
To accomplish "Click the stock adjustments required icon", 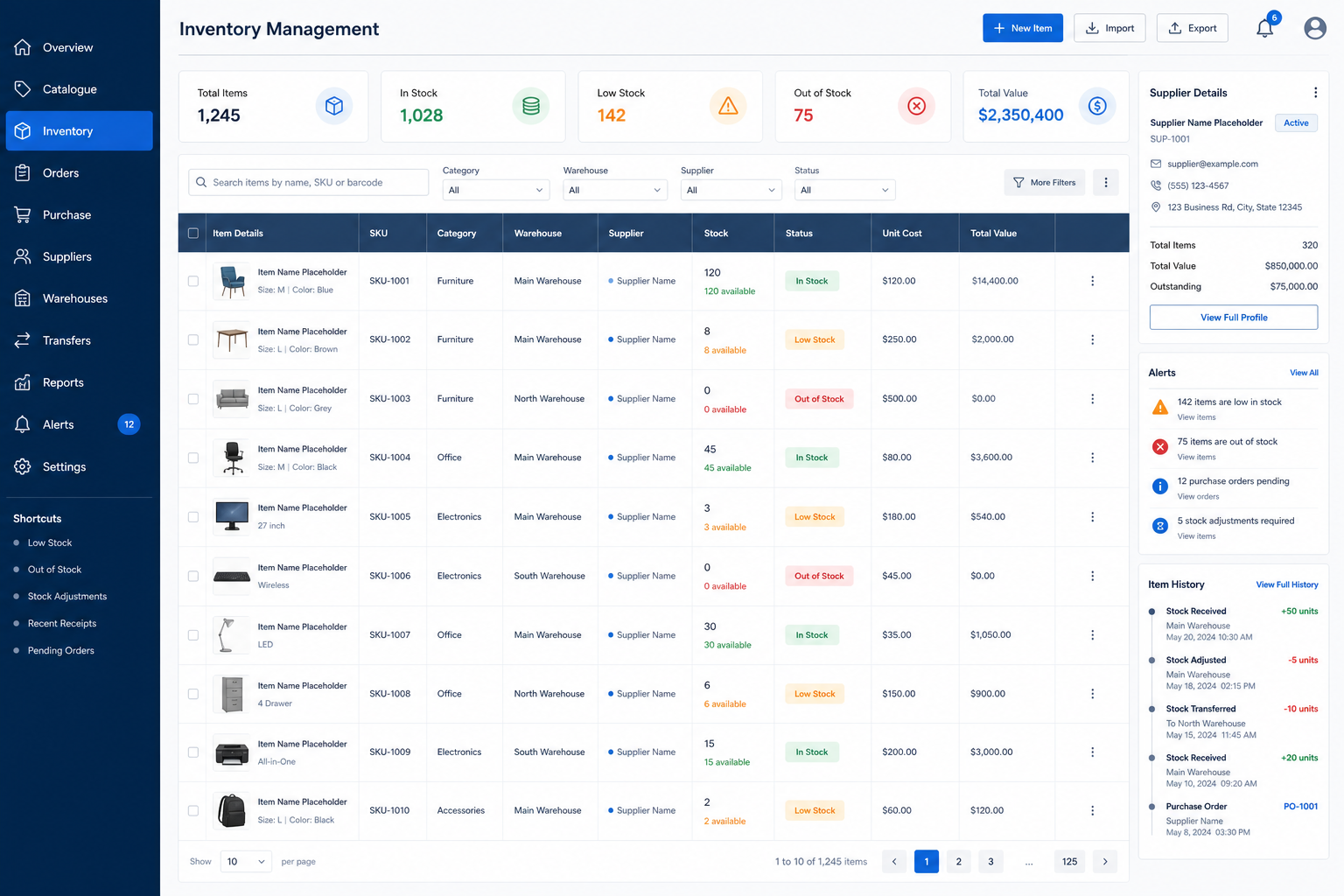I will [1160, 526].
